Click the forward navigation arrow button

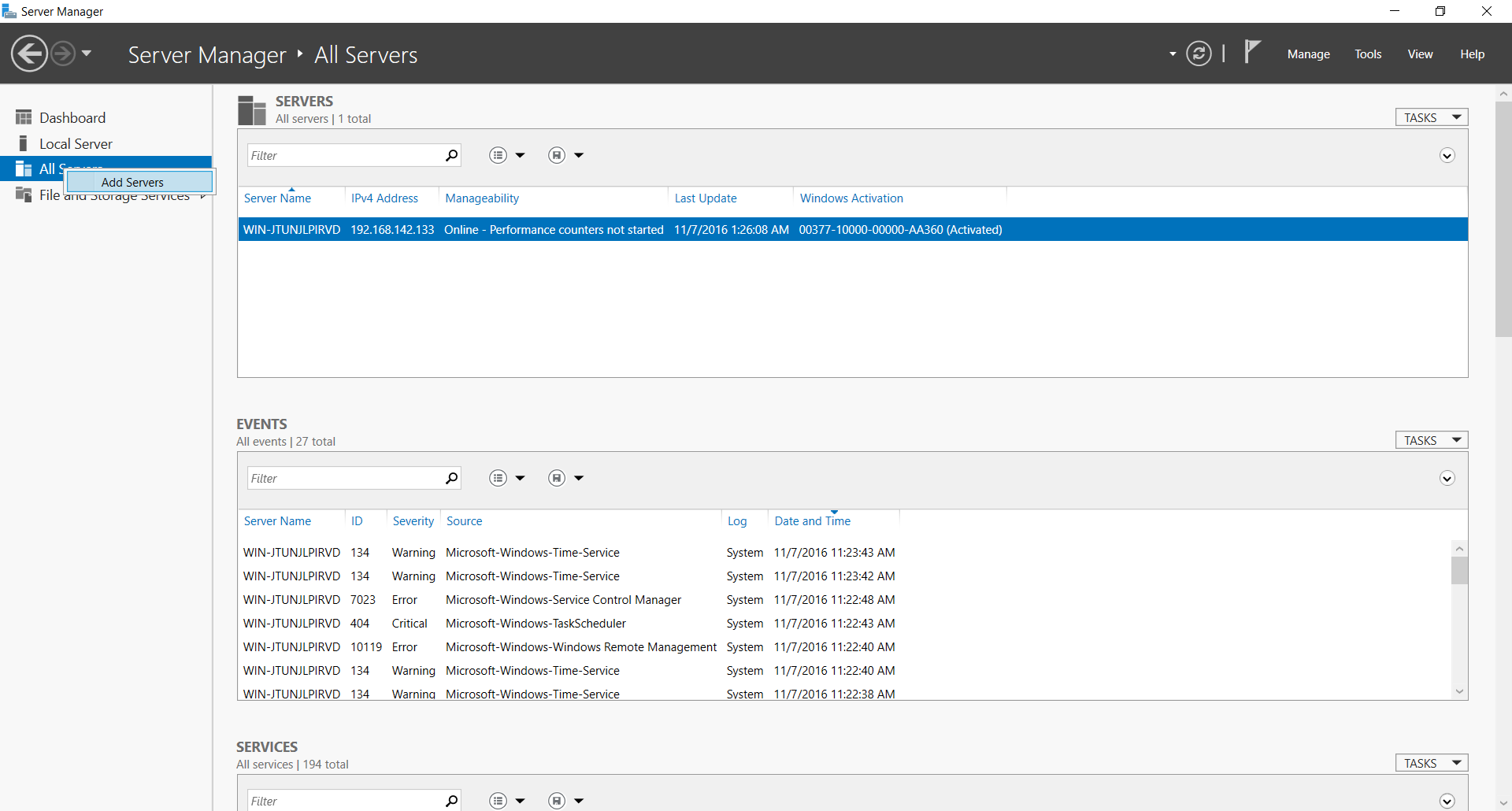[x=63, y=54]
